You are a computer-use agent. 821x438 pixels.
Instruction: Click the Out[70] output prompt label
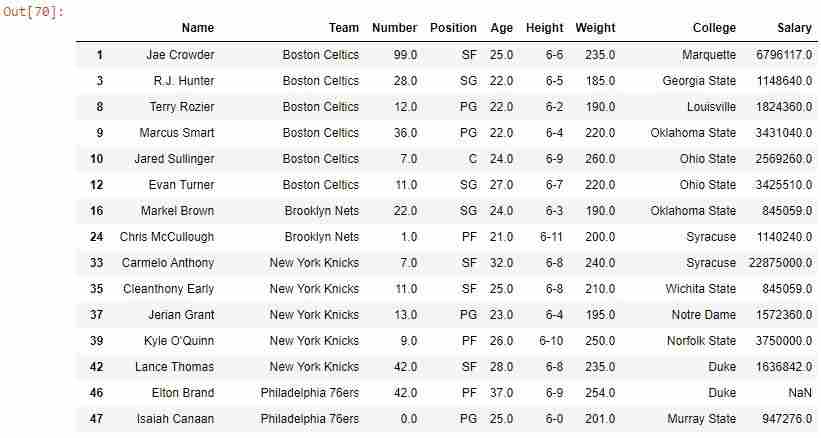[33, 12]
